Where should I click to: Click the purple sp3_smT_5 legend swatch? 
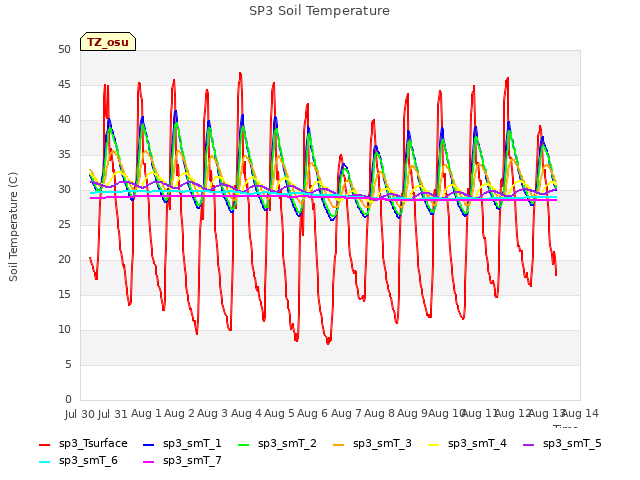point(529,444)
